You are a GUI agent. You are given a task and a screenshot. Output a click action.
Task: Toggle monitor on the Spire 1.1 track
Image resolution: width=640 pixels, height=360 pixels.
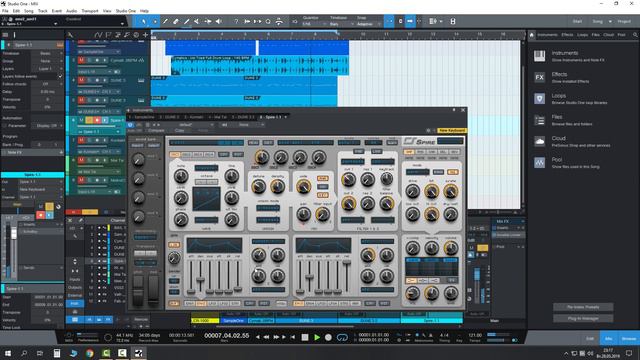click(x=105, y=120)
